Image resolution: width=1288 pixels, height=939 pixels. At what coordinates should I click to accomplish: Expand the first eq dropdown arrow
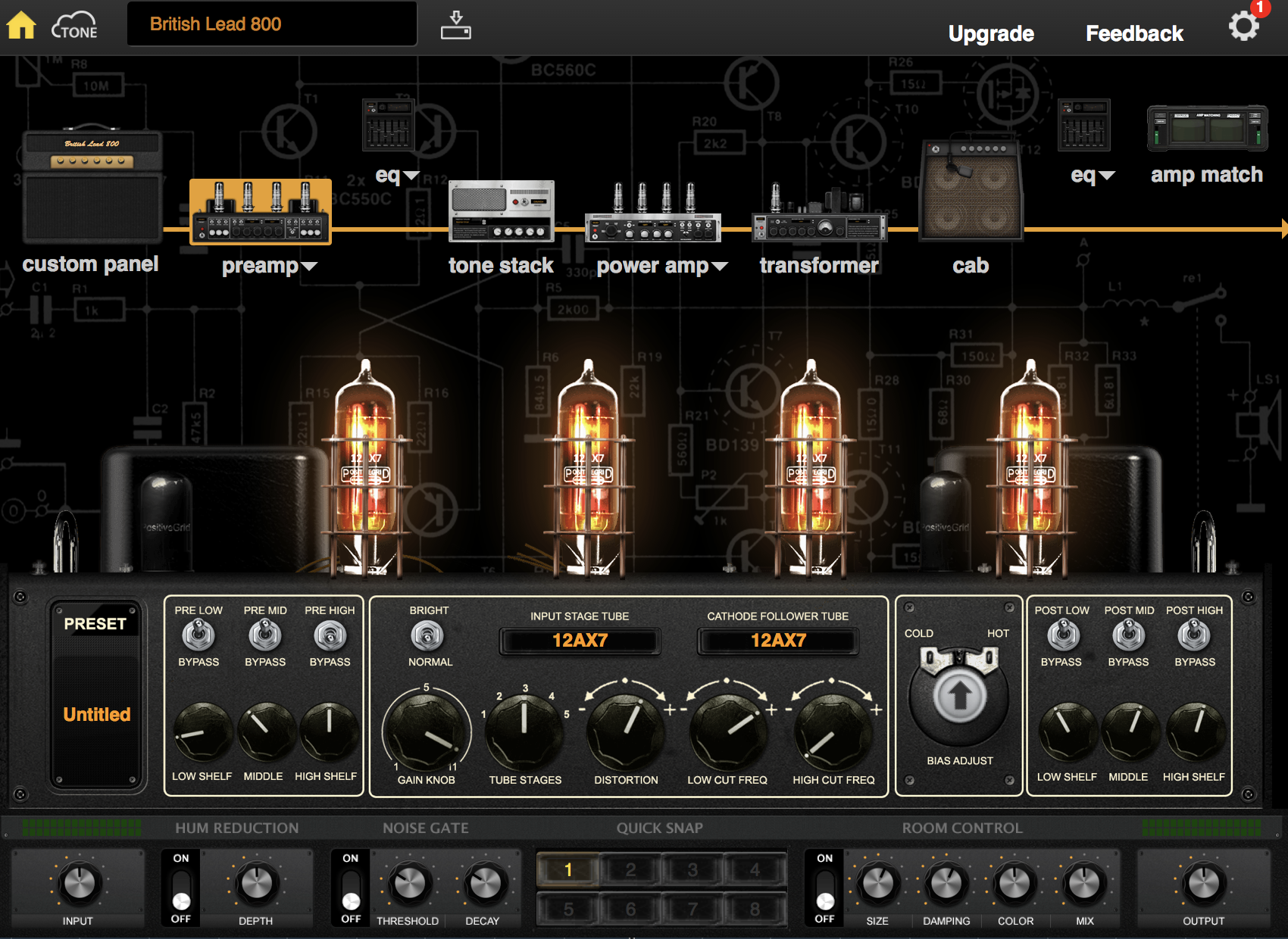[x=411, y=176]
